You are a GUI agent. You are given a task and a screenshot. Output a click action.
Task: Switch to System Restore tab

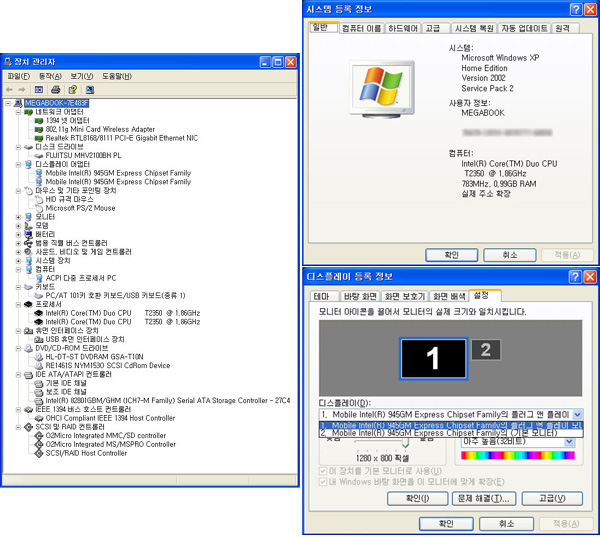point(474,28)
